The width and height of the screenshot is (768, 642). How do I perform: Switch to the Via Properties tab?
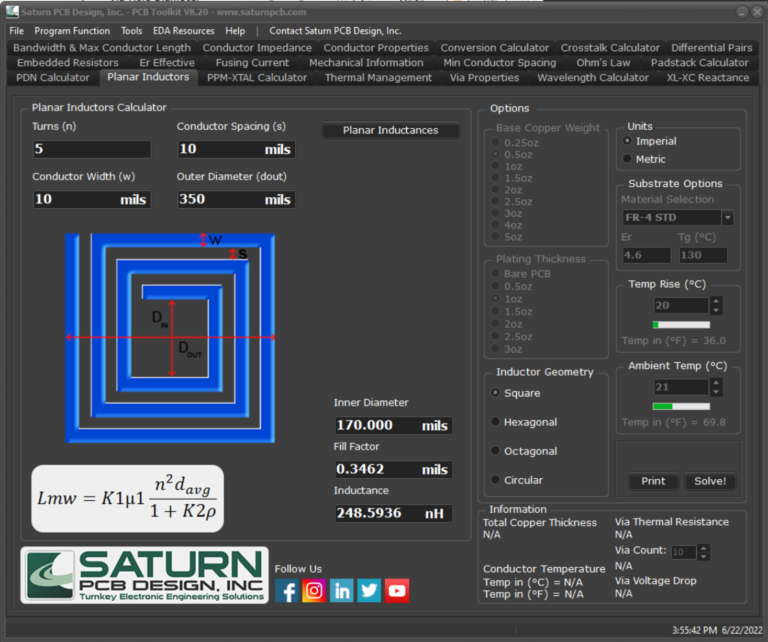tap(484, 77)
